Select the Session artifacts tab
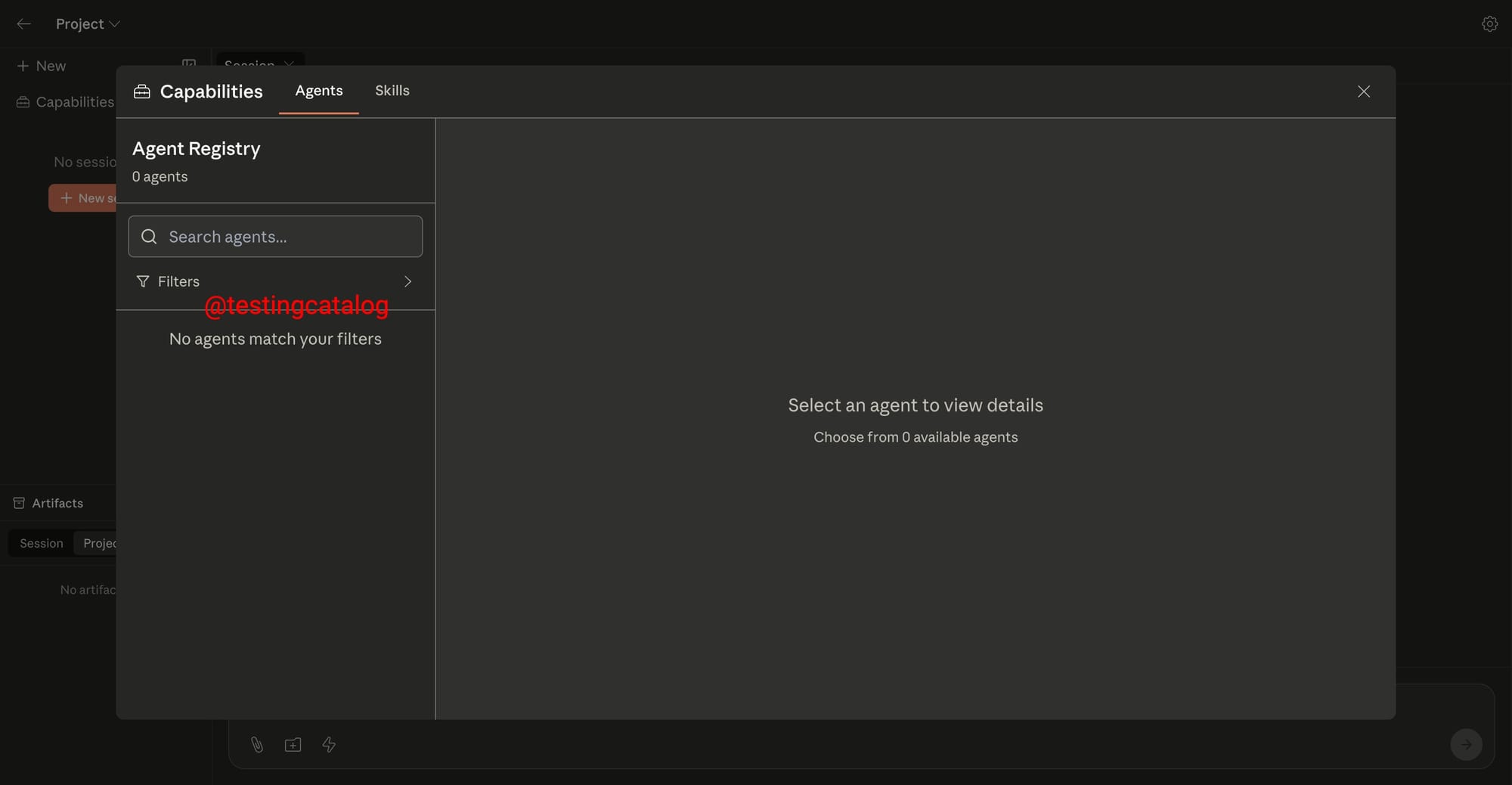This screenshot has width=1512, height=785. (42, 543)
